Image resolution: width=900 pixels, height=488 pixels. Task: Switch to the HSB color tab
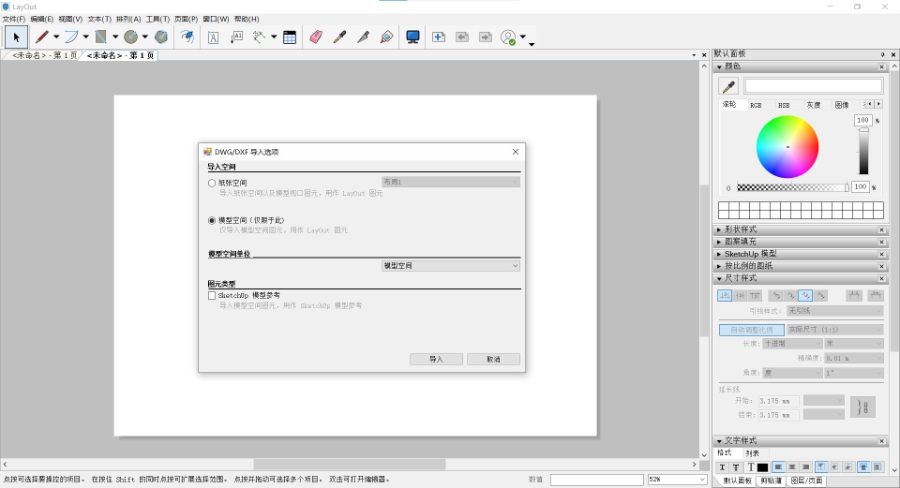tap(783, 105)
